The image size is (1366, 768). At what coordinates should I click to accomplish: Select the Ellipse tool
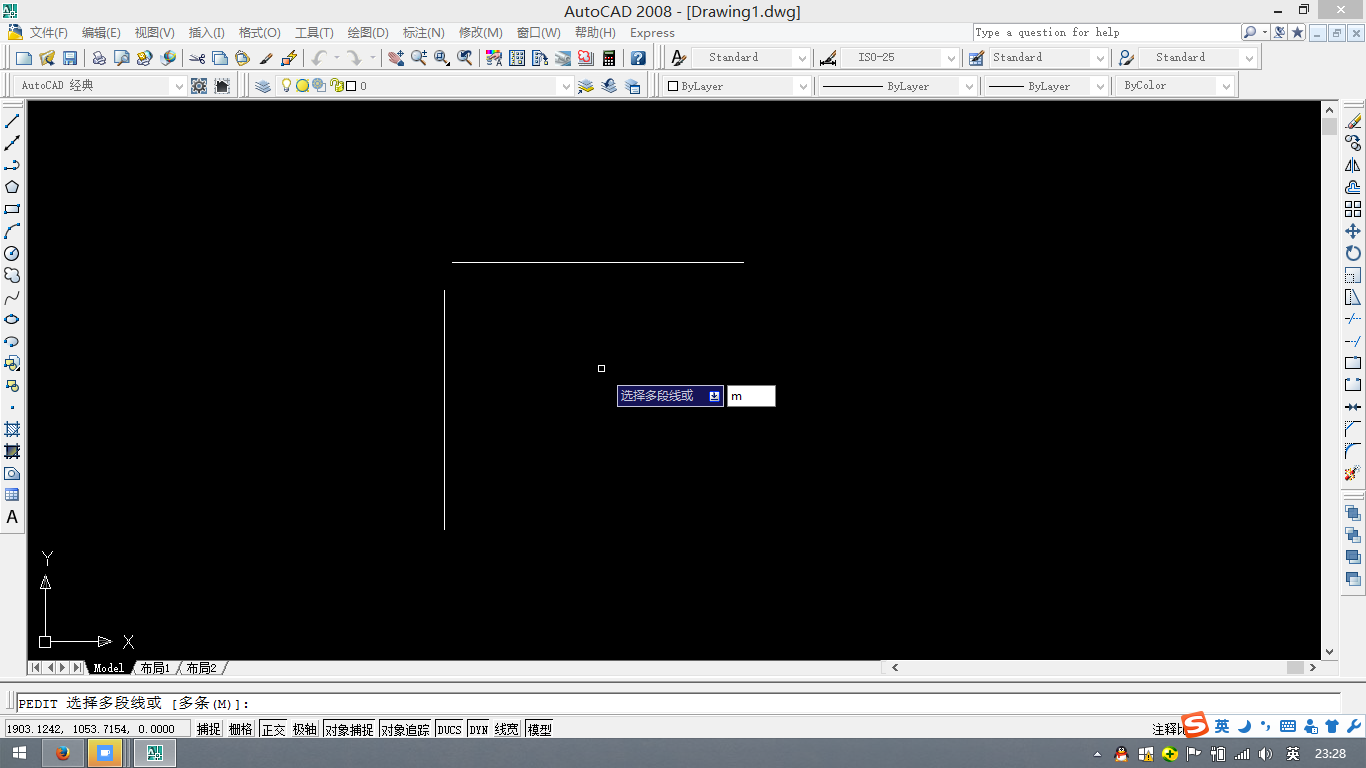coord(12,319)
